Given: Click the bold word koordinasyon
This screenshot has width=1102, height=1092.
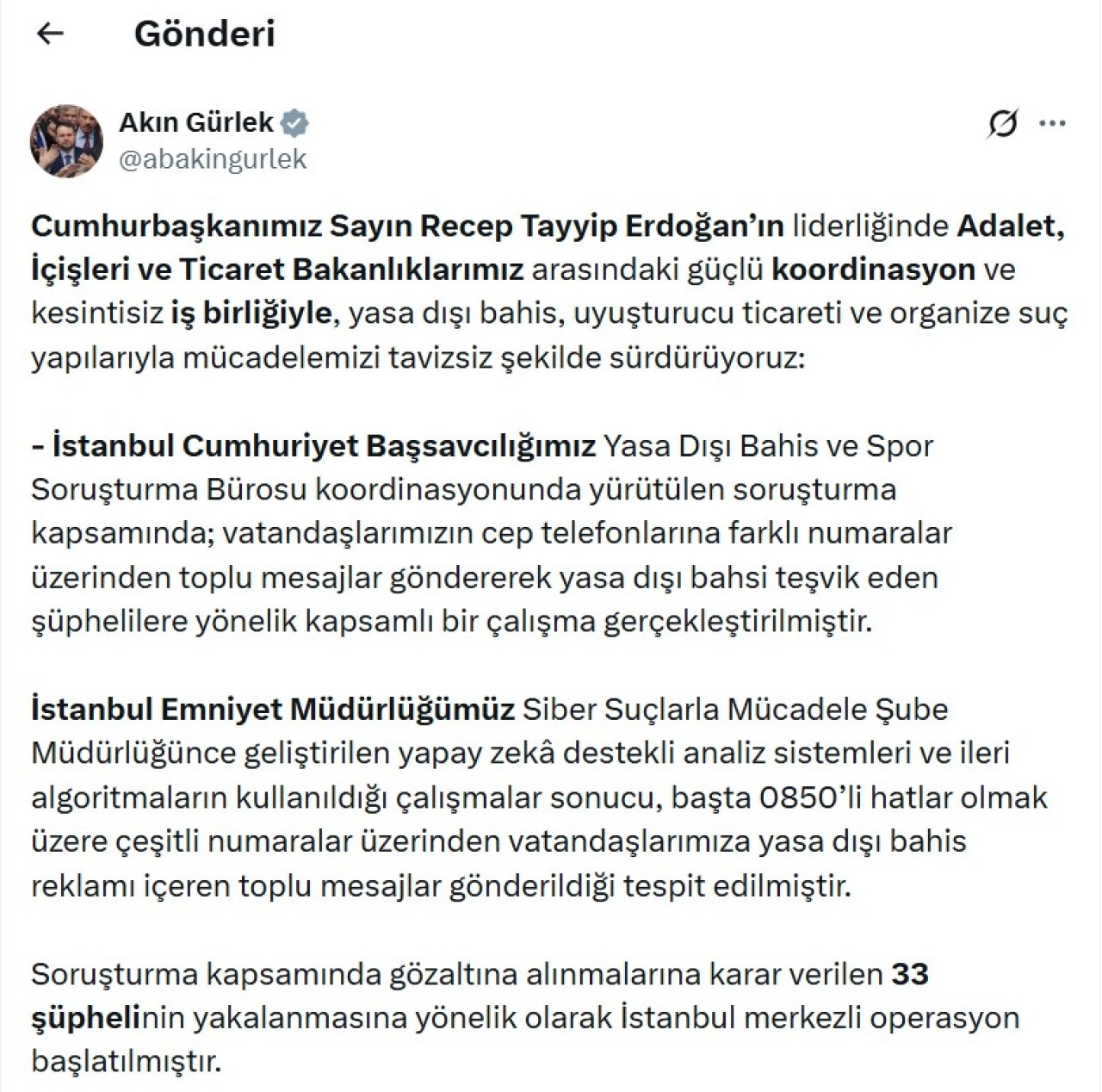Looking at the screenshot, I should click(x=873, y=270).
